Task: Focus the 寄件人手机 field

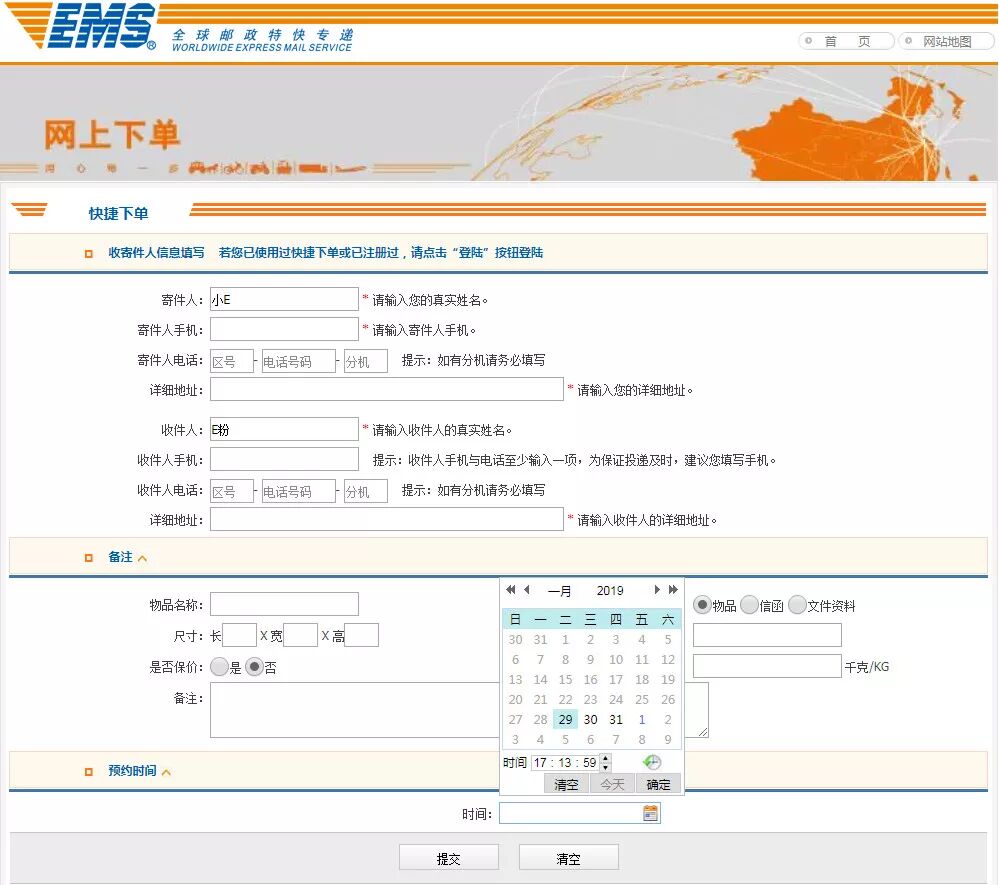Action: 284,329
